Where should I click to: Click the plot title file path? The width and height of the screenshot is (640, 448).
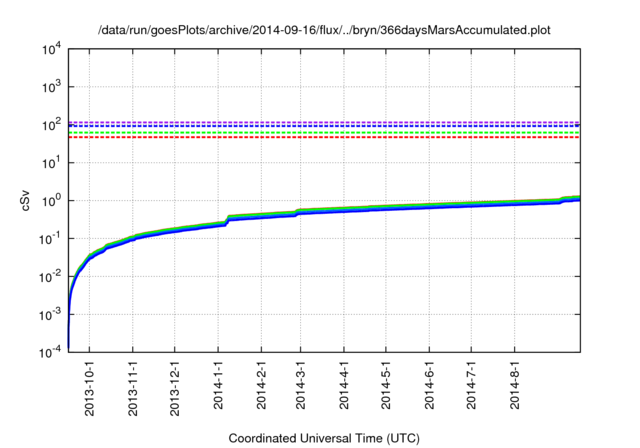324,30
